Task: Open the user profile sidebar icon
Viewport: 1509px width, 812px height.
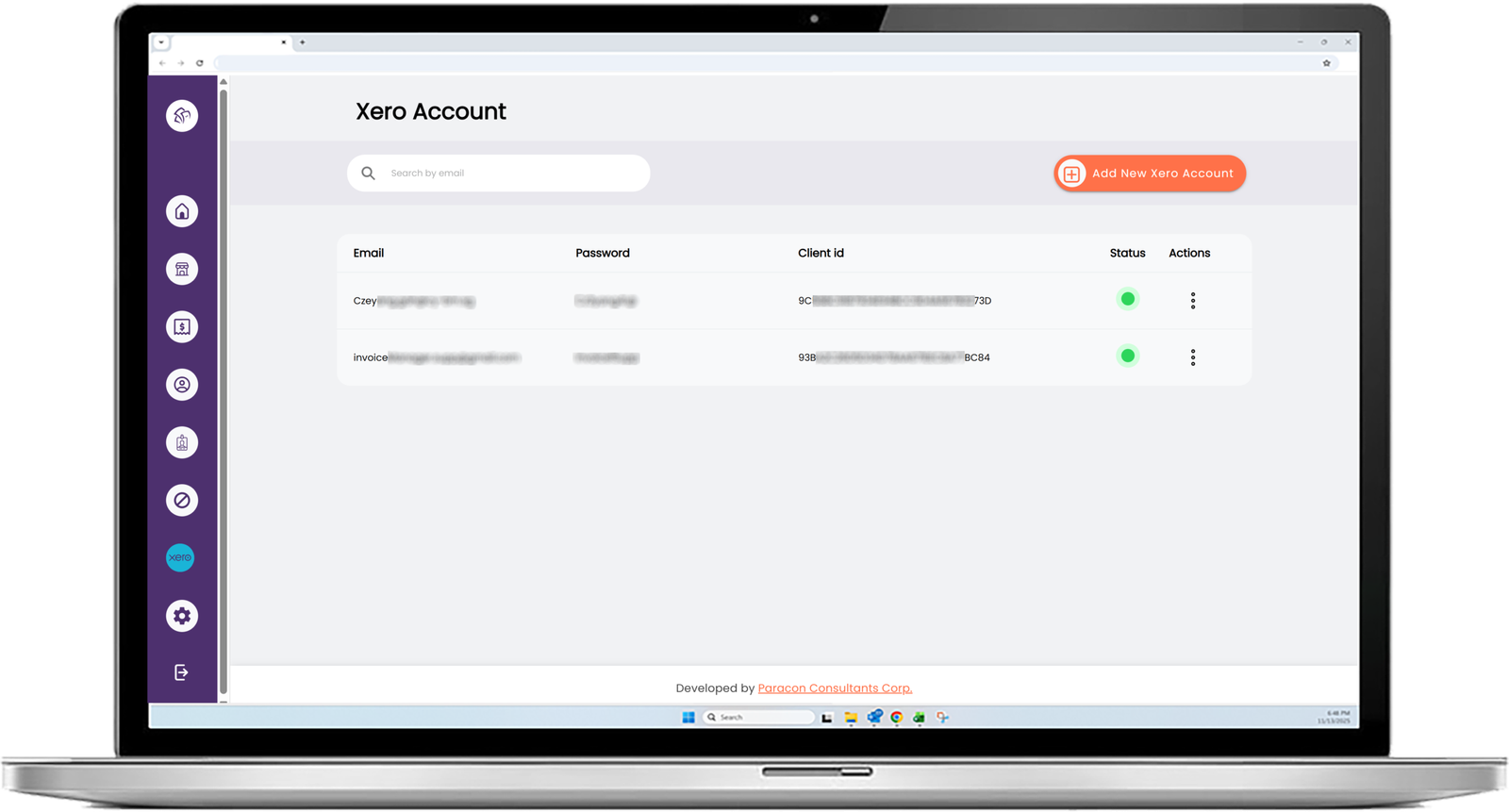Action: coord(182,385)
